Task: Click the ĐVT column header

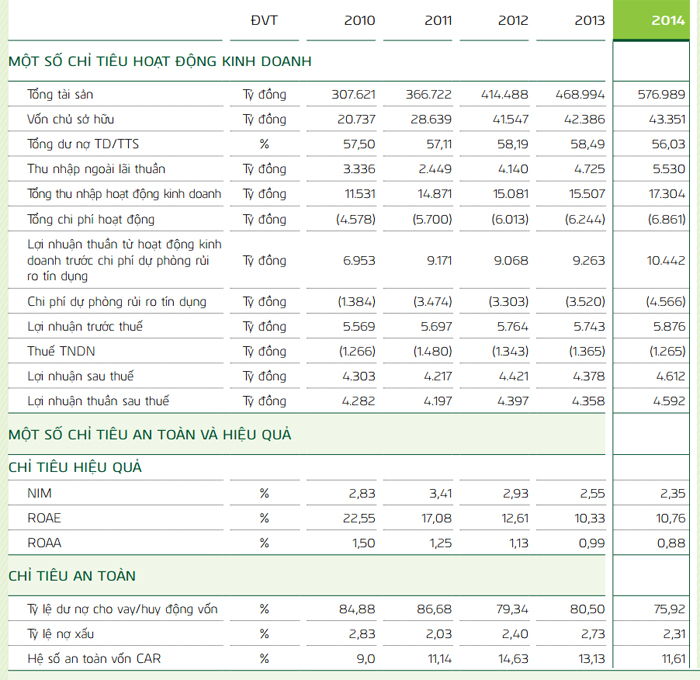Action: [x=265, y=20]
